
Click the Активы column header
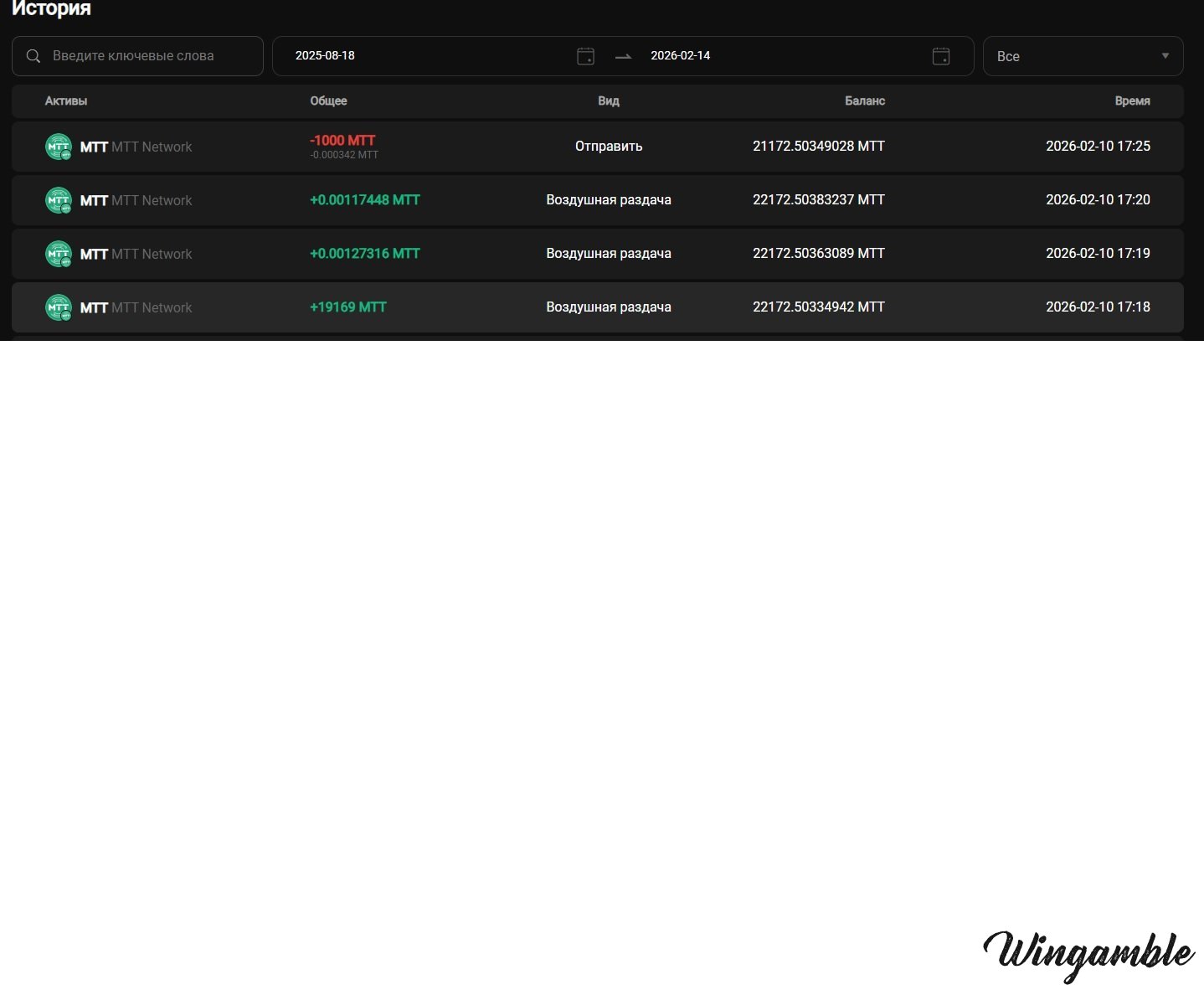point(66,101)
